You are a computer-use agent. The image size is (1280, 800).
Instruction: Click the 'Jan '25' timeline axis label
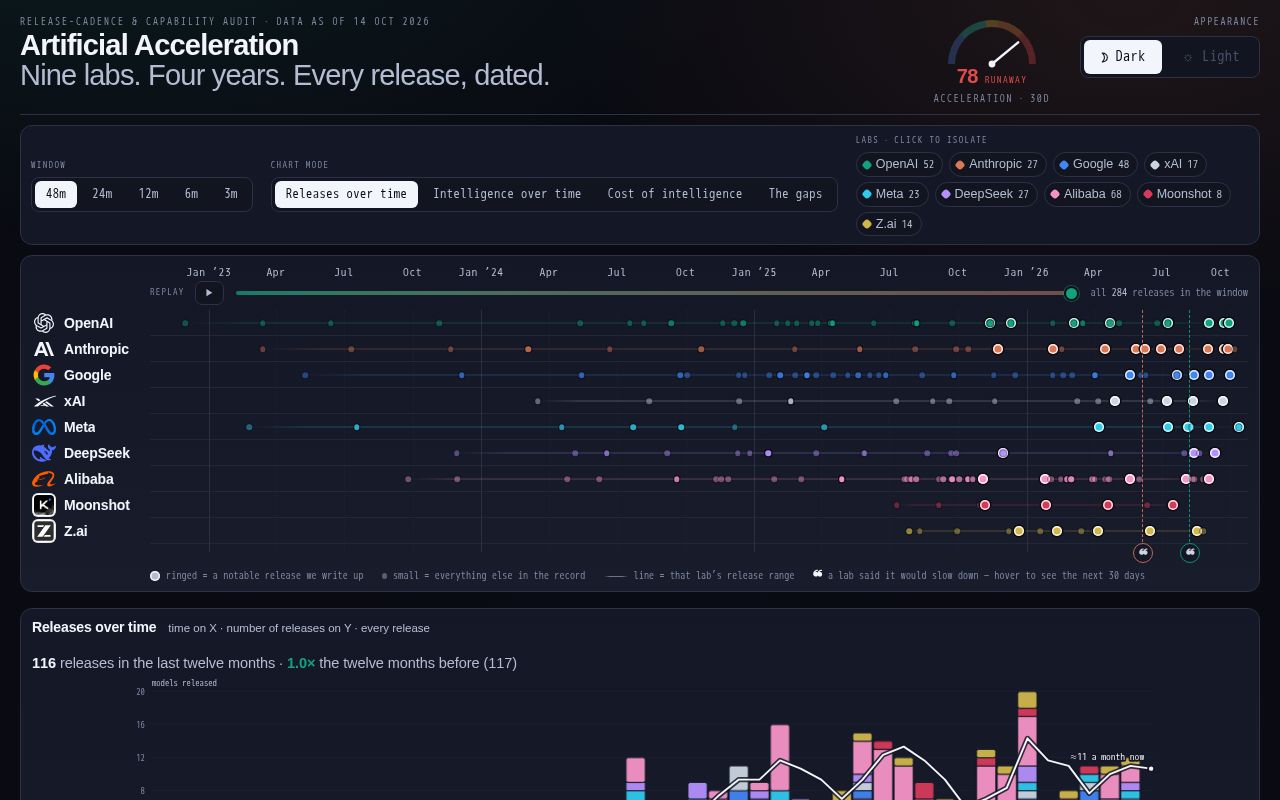coord(754,272)
